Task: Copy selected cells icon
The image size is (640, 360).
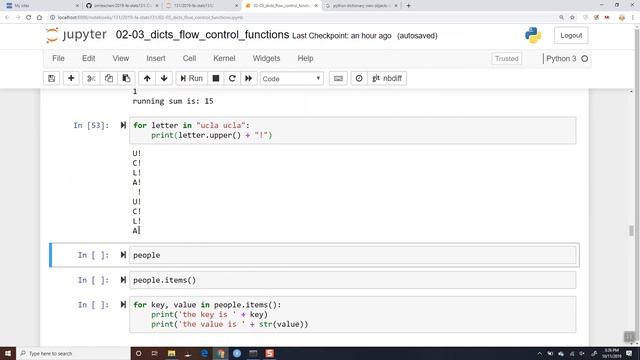Action: click(x=109, y=78)
